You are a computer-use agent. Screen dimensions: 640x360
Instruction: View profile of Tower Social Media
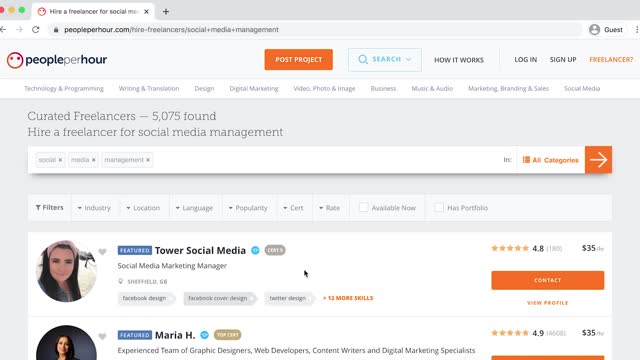click(x=548, y=303)
